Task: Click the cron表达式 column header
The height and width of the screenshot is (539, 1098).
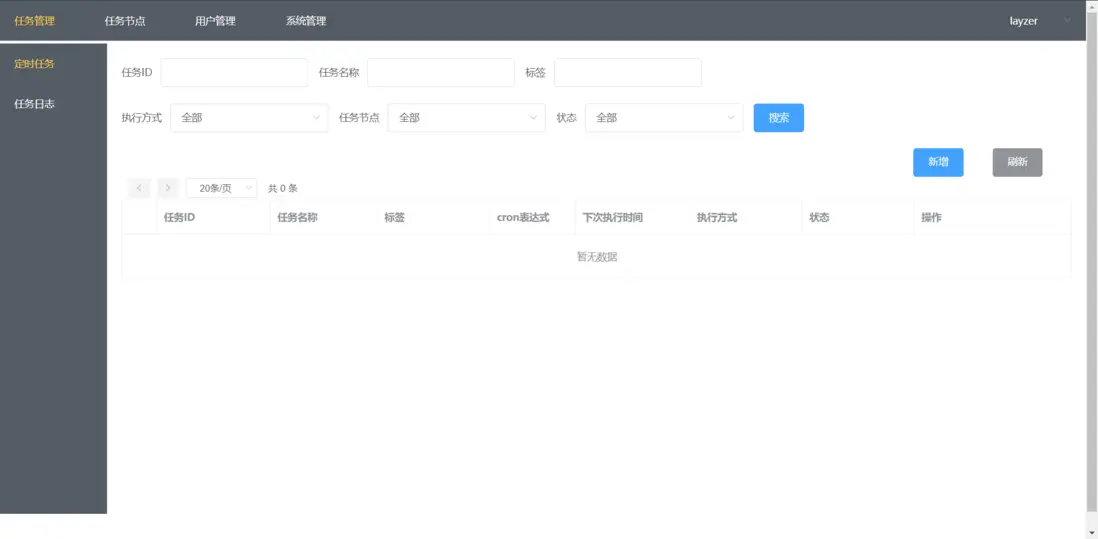Action: click(523, 217)
